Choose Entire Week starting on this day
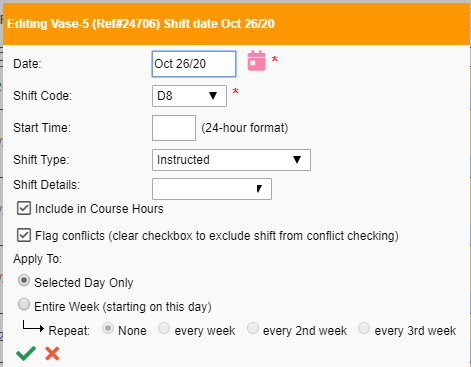 [x=24, y=304]
